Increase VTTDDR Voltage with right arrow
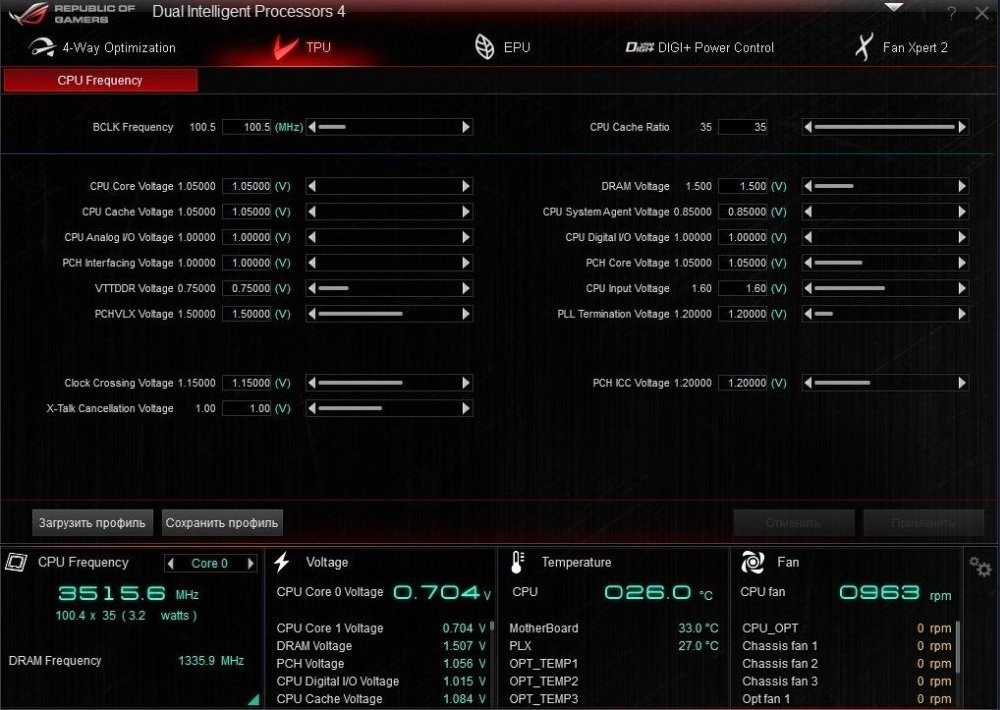1000x710 pixels. click(x=466, y=288)
